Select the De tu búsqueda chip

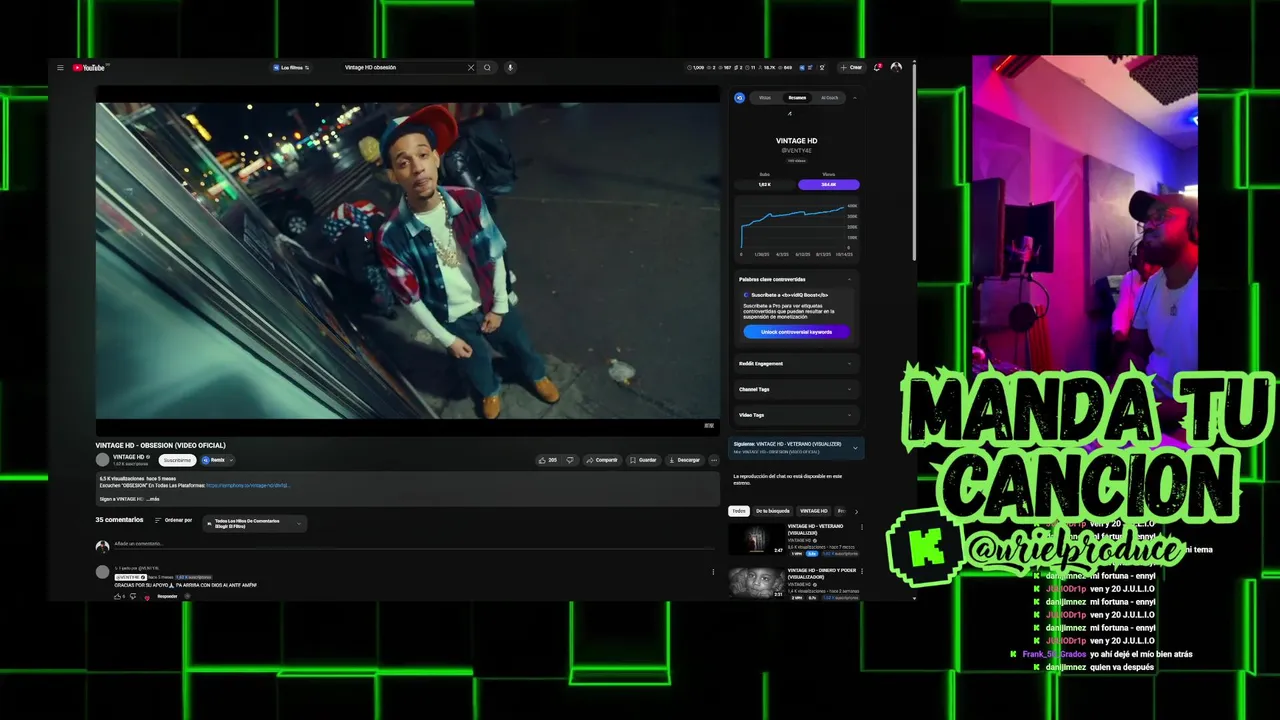[x=772, y=511]
